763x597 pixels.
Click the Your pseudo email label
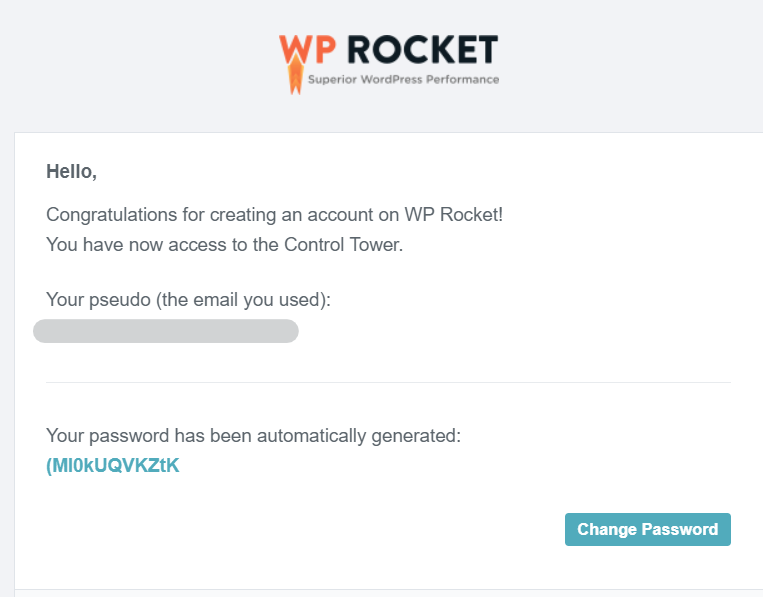tap(188, 300)
